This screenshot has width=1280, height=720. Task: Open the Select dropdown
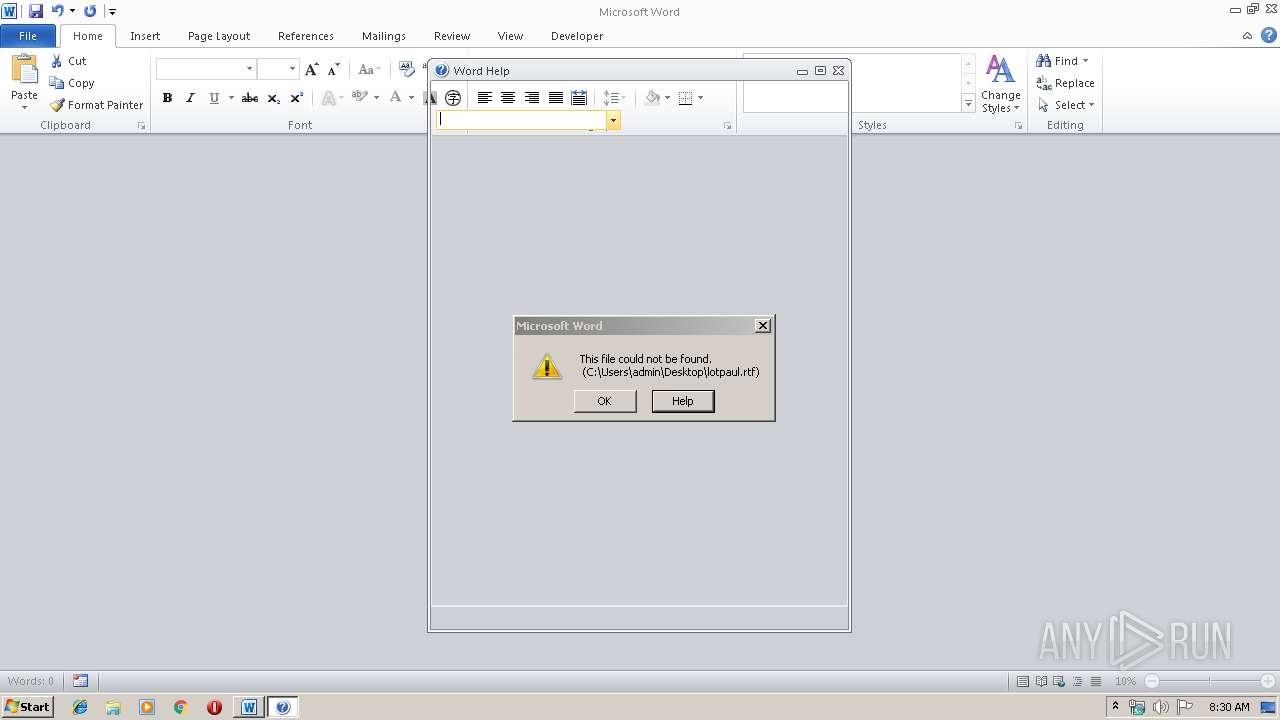(x=1066, y=105)
